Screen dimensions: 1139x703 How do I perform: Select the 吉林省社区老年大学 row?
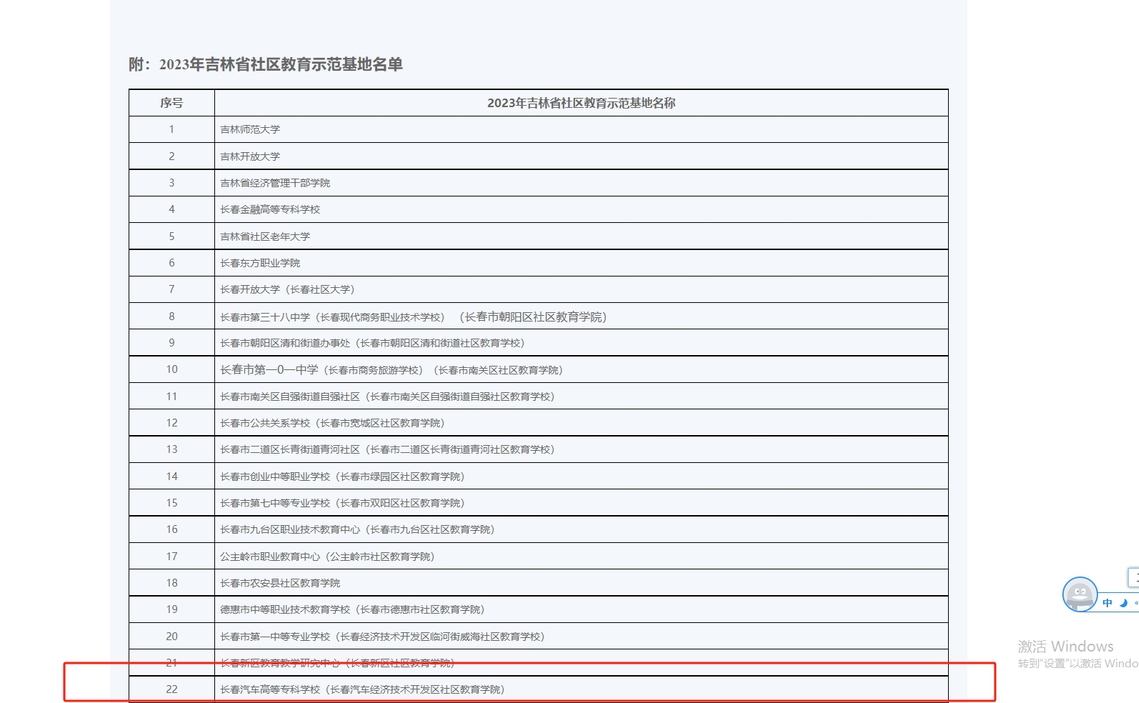click(x=265, y=237)
